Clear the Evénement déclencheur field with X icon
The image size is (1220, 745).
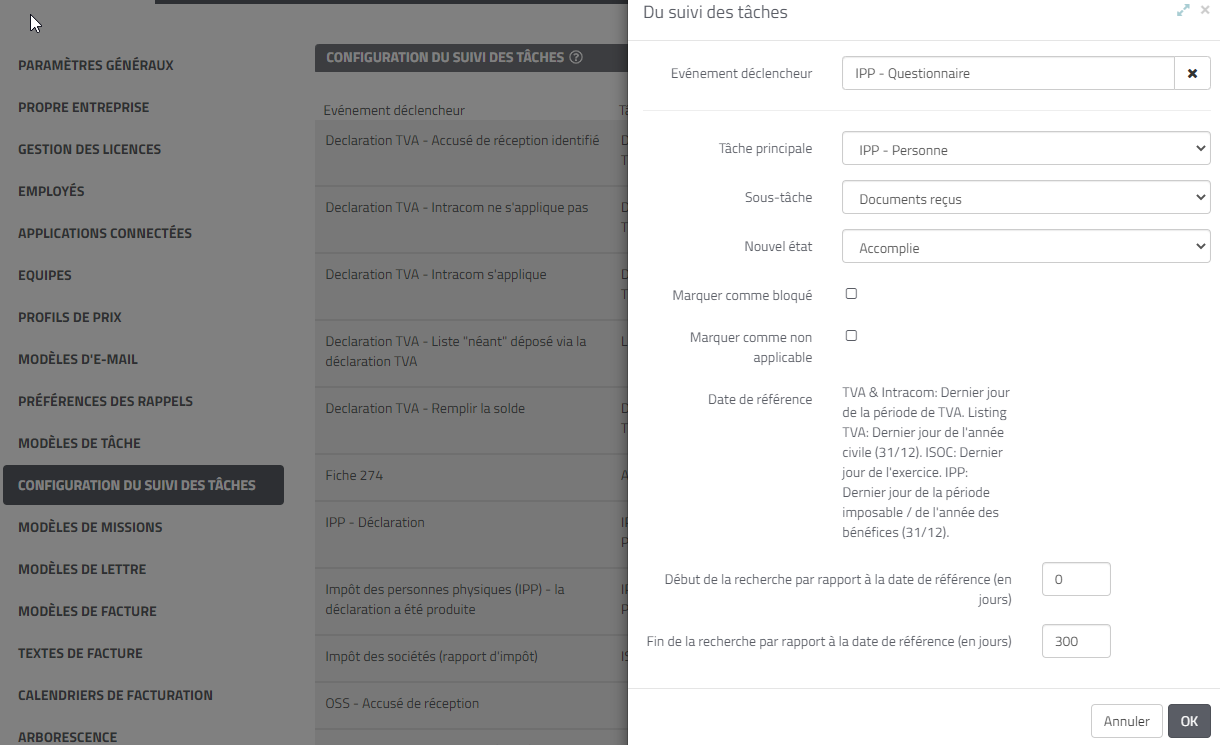(1192, 73)
